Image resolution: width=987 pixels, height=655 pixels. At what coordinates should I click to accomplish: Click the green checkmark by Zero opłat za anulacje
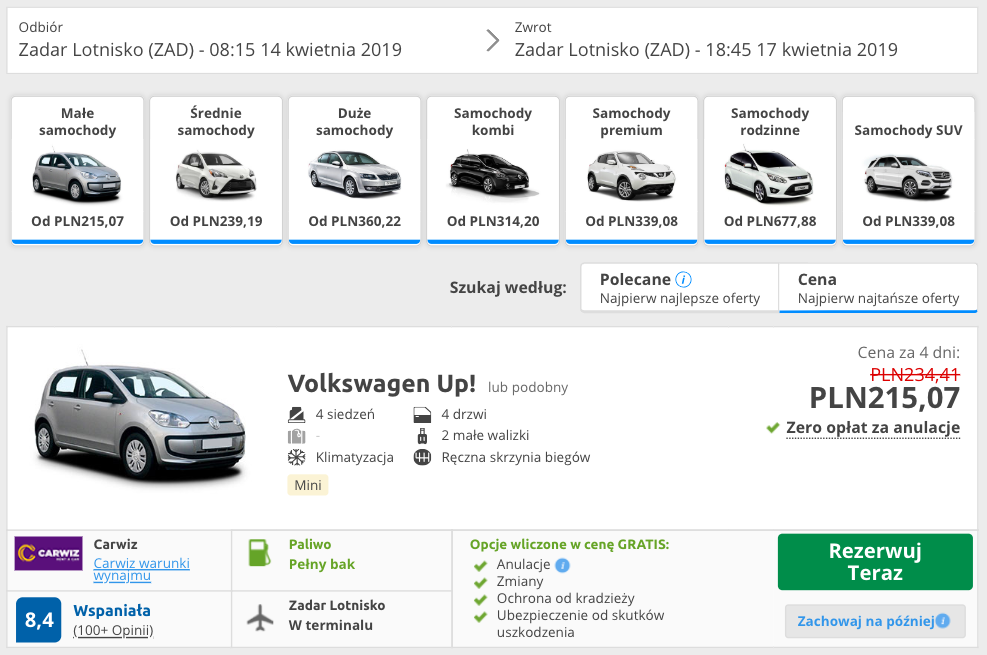point(773,428)
